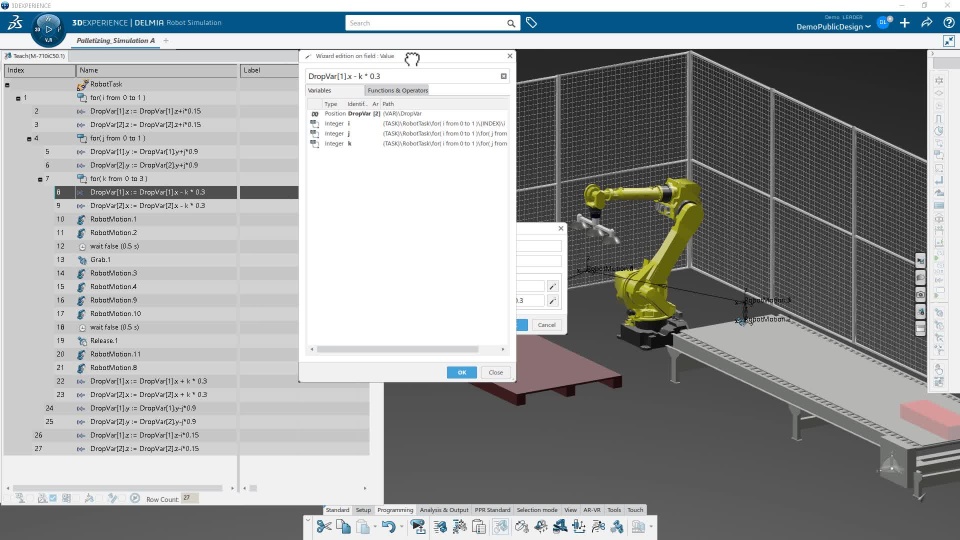Click the Cut scissors icon in bottom toolbar
This screenshot has width=960, height=540.
[x=324, y=526]
